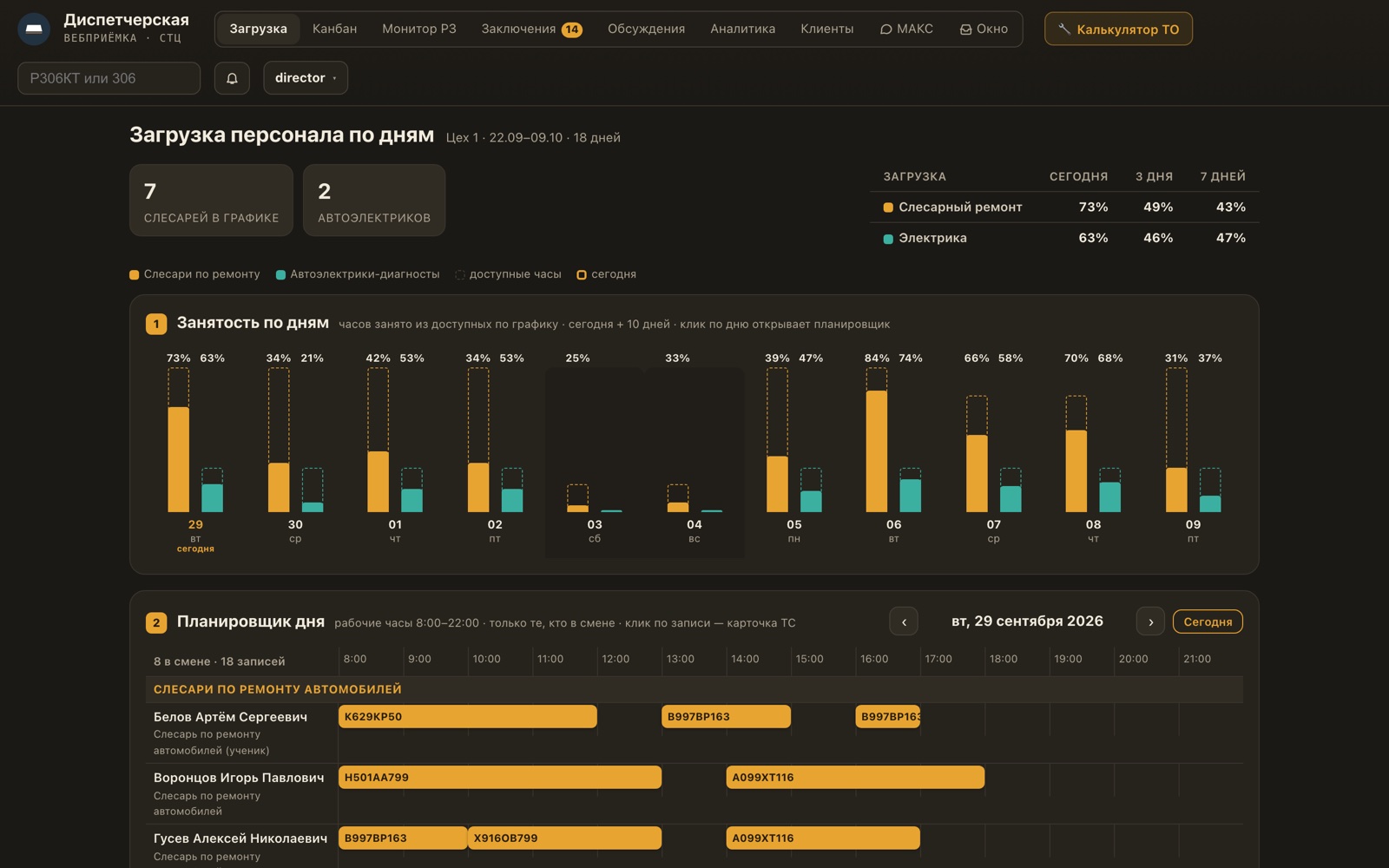Screen dimensions: 1389x868
Task: Open day 03 сб in chart
Action: coord(595,451)
